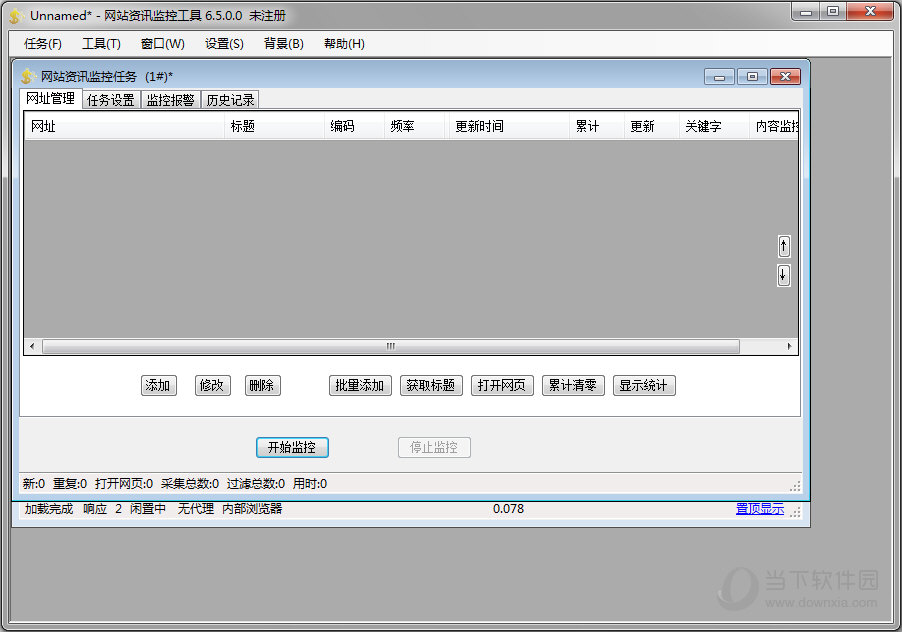902x632 pixels.
Task: Maximize the inner 网站资讯监控任务 window
Action: 752,76
